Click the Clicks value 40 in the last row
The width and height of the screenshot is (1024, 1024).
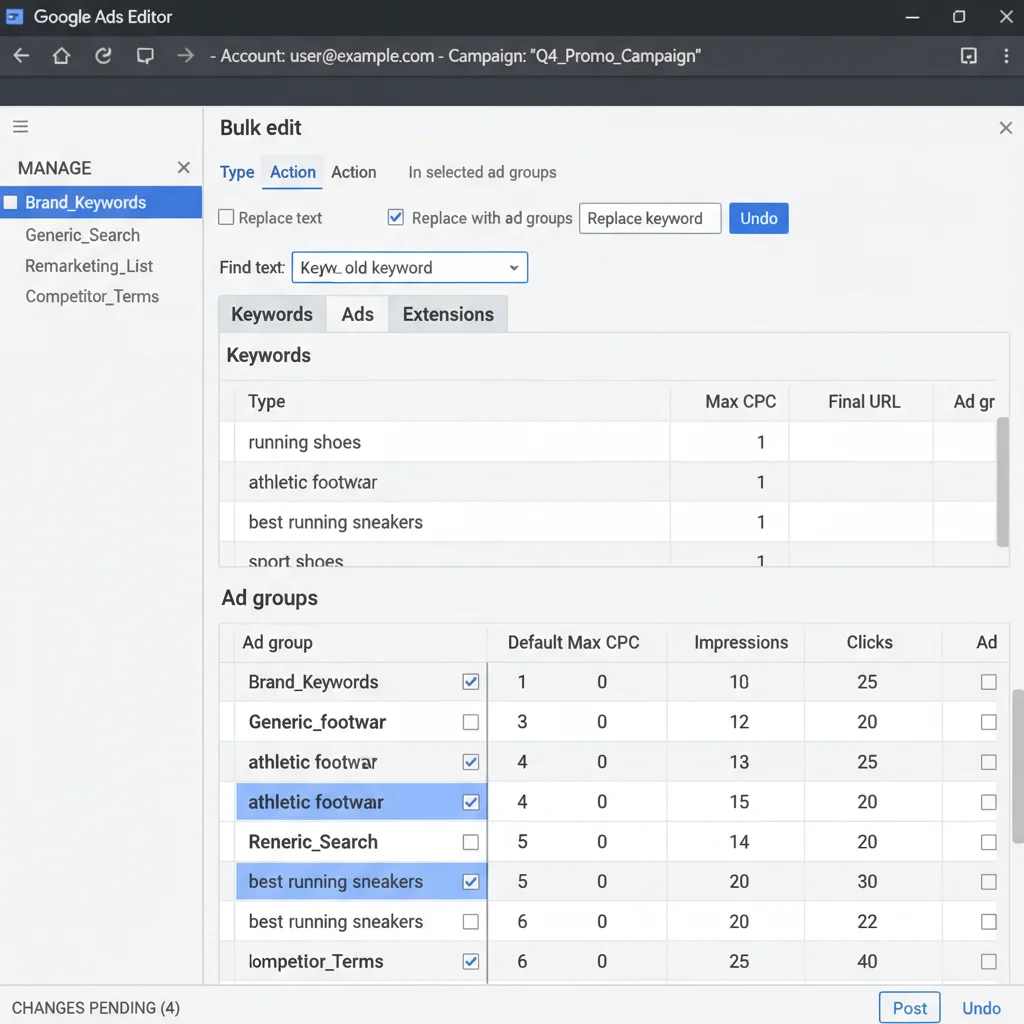pyautogui.click(x=867, y=961)
